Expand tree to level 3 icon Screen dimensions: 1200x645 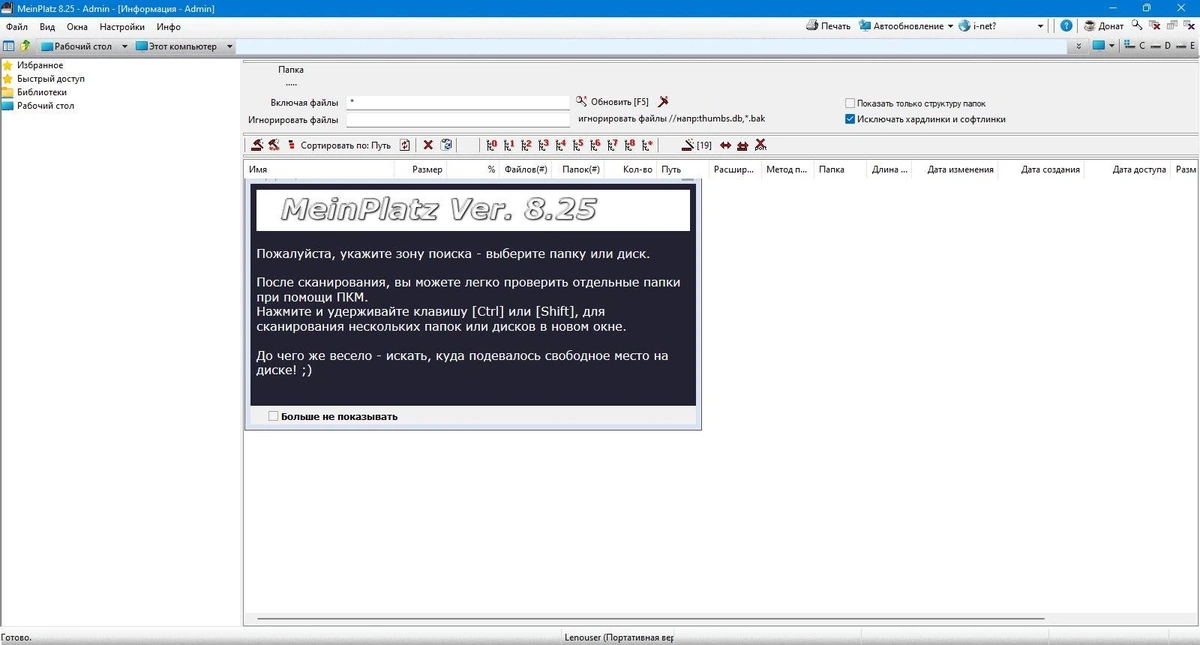[544, 145]
